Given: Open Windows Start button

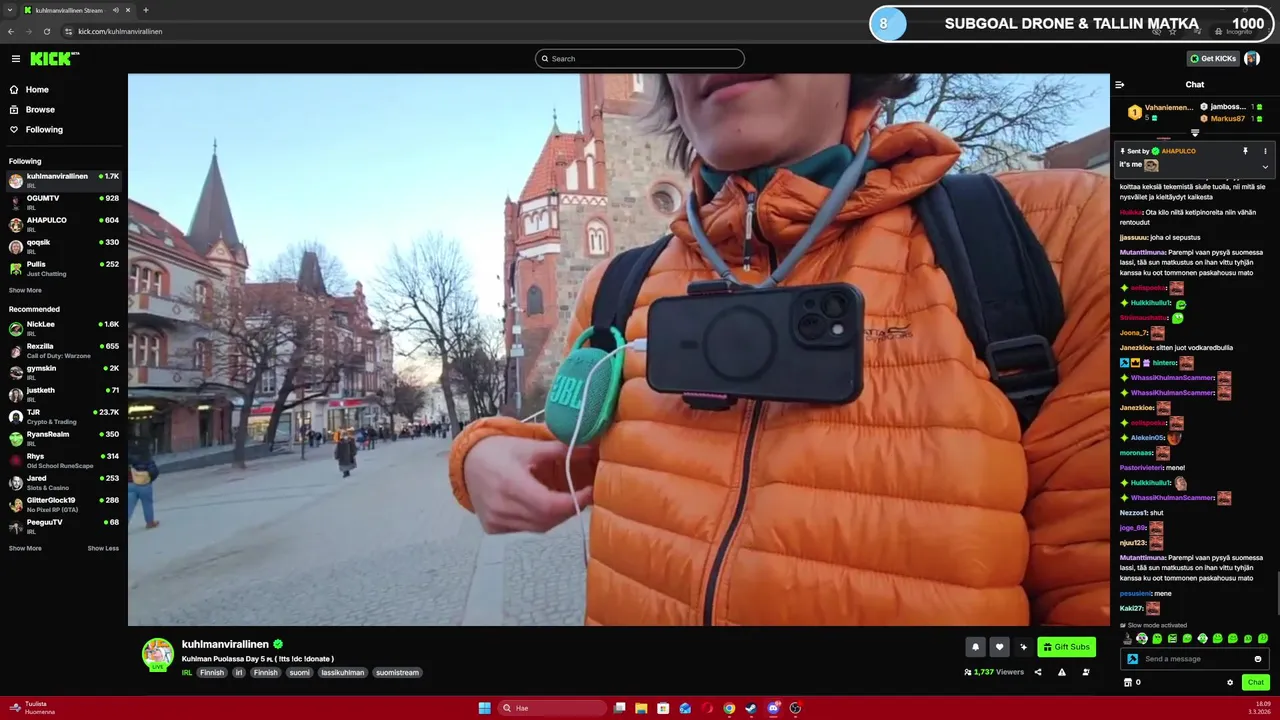Looking at the screenshot, I should pos(485,708).
